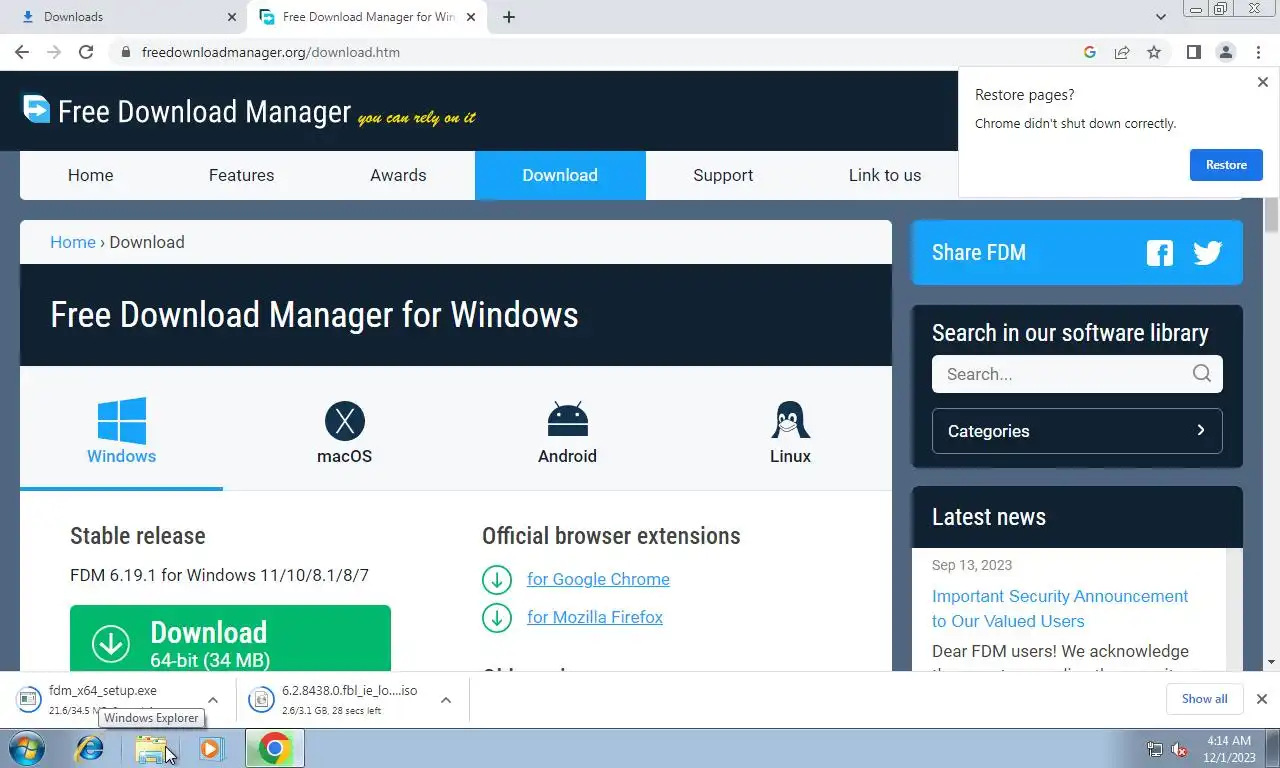
Task: Select the macOS platform icon
Action: point(345,421)
